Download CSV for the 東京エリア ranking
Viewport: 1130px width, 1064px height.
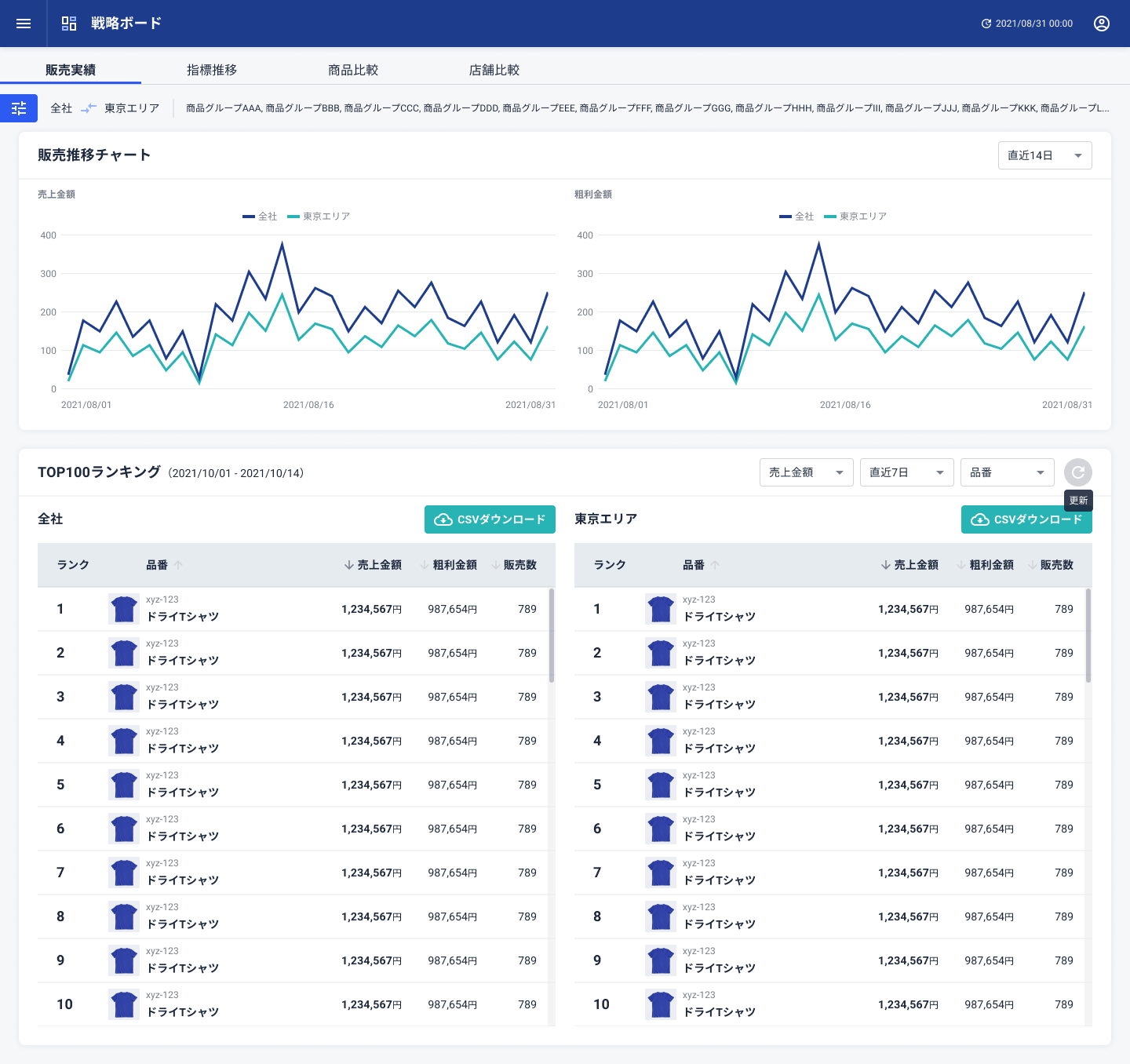pyautogui.click(x=1026, y=519)
